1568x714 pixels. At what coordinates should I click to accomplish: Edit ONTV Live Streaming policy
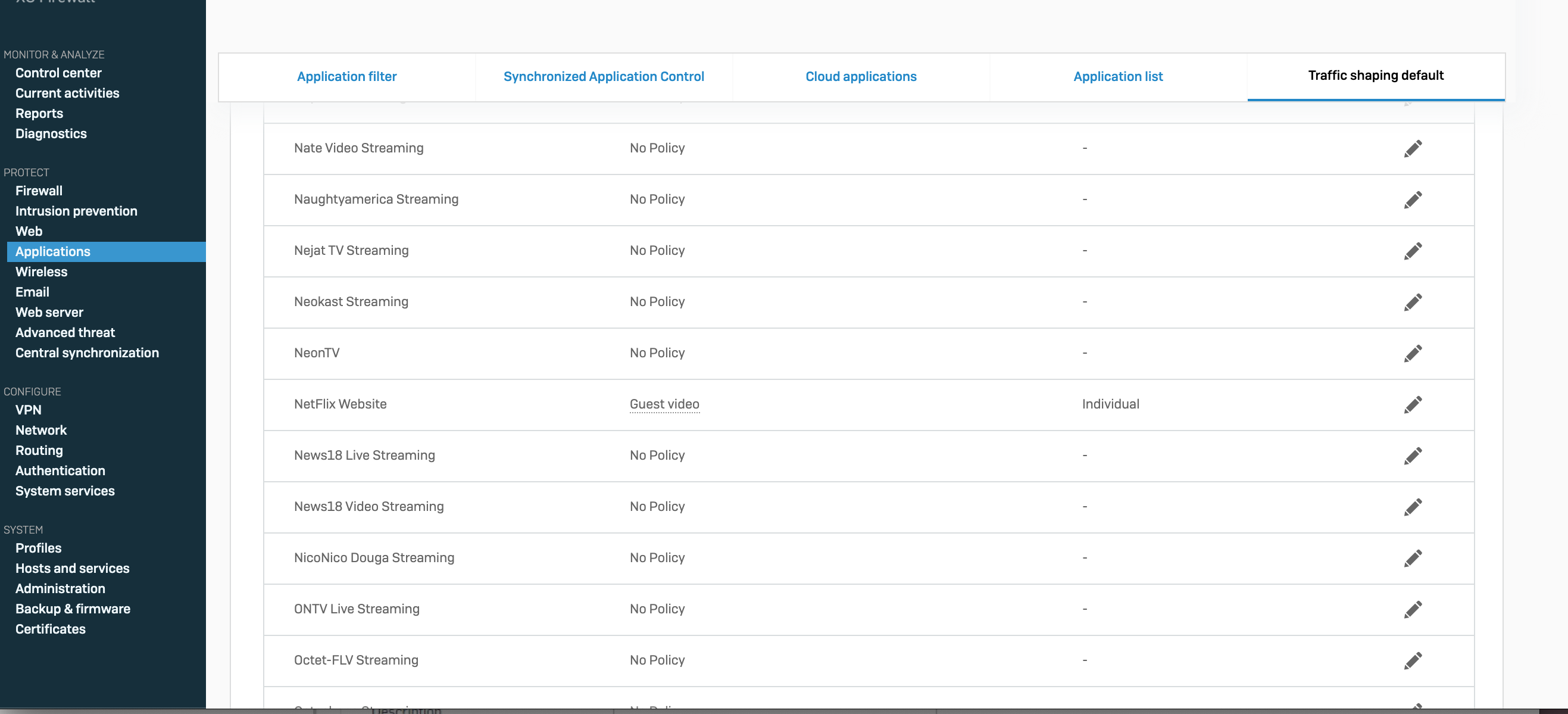[1413, 609]
